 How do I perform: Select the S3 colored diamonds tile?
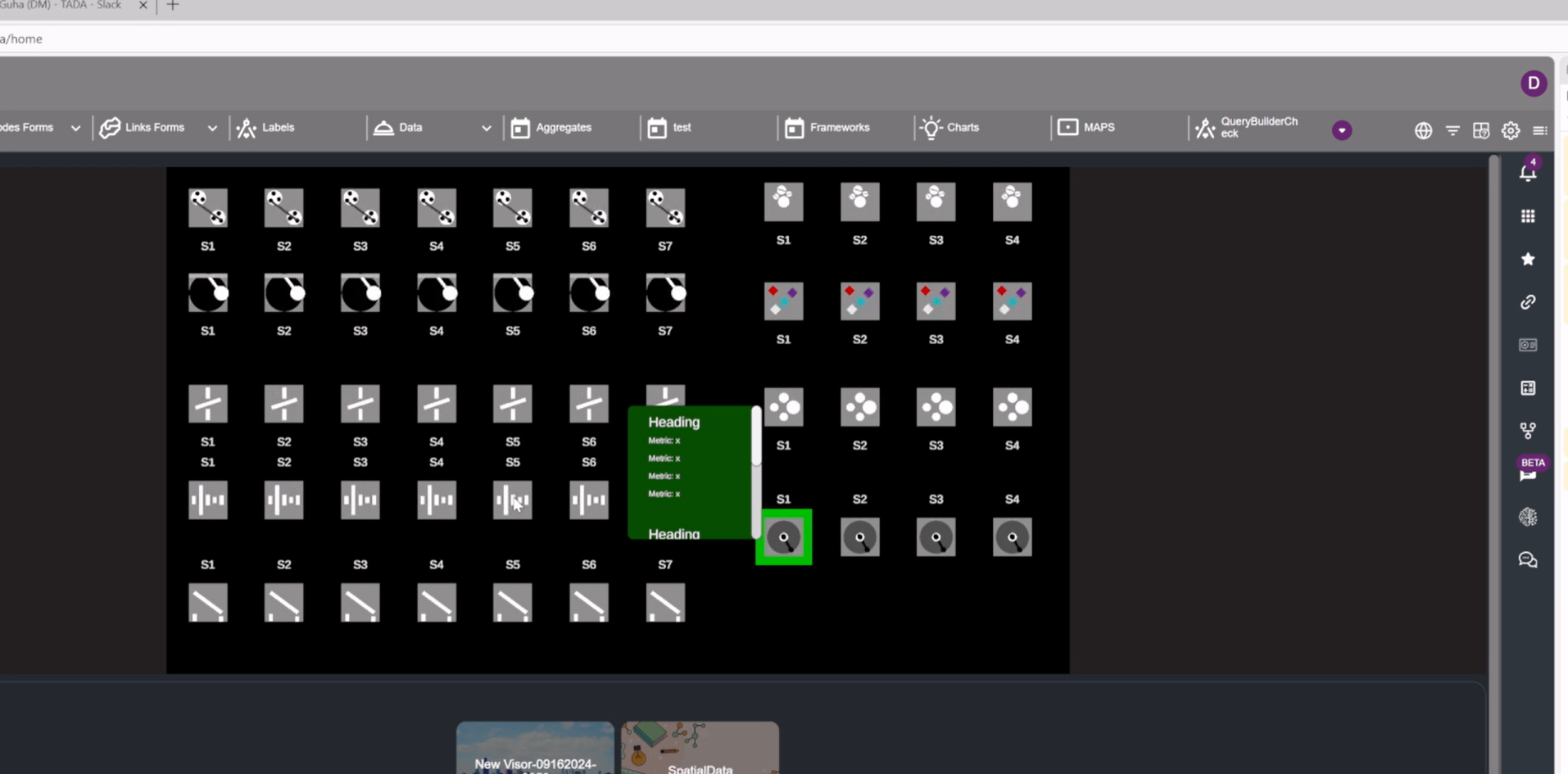click(936, 301)
